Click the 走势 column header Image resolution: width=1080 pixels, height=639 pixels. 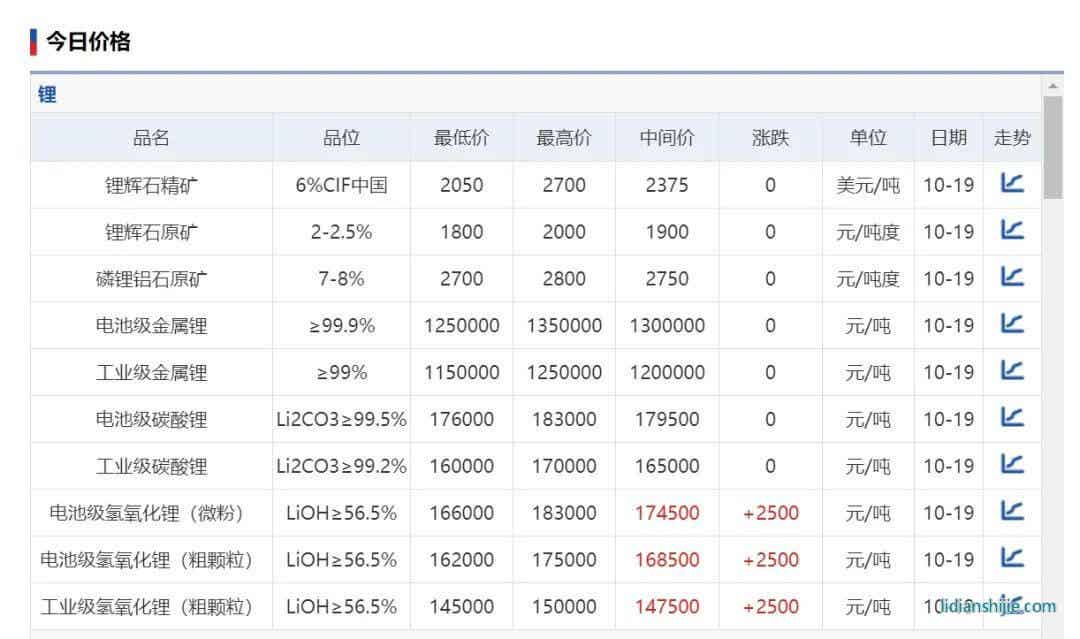point(1012,138)
